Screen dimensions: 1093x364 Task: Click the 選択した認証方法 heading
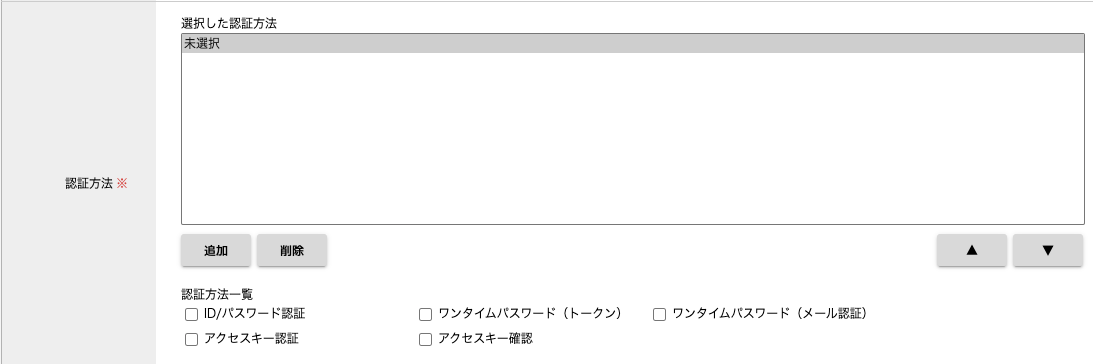pos(229,23)
